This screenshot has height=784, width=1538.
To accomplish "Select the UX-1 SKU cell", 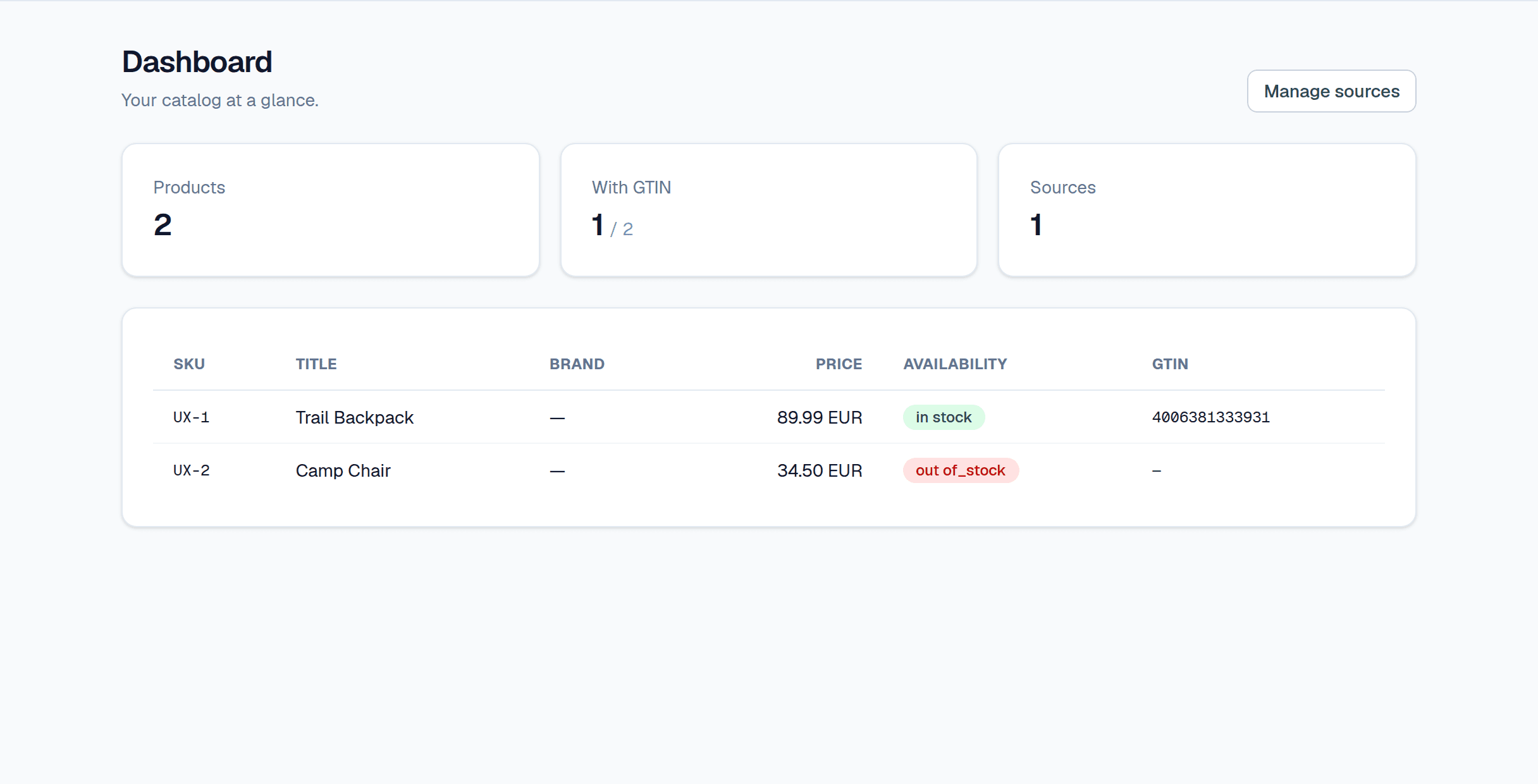I will [x=191, y=417].
